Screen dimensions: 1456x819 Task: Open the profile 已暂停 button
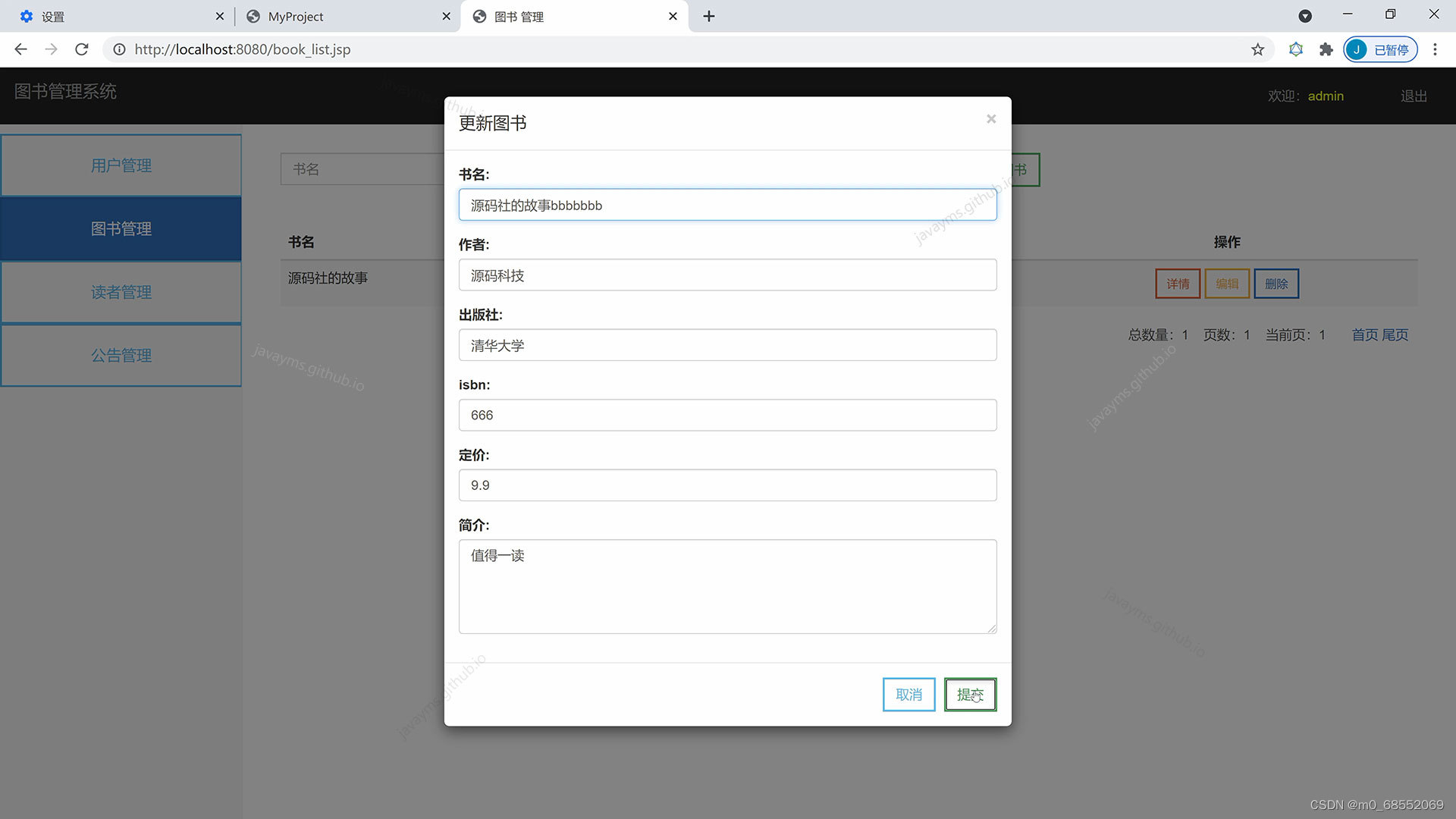click(x=1380, y=49)
